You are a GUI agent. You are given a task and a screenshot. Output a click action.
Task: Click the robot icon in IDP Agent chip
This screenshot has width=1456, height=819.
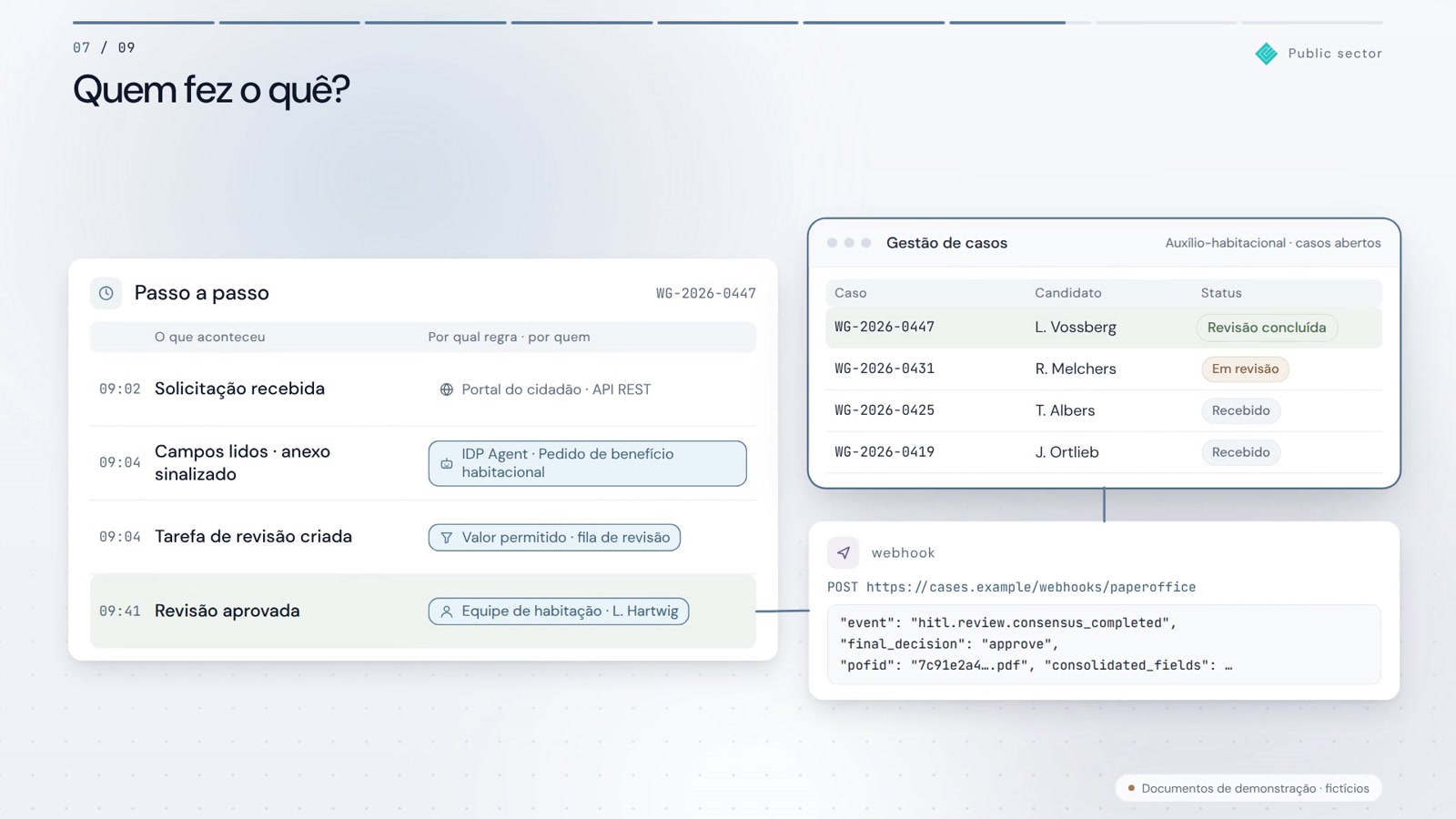(447, 463)
